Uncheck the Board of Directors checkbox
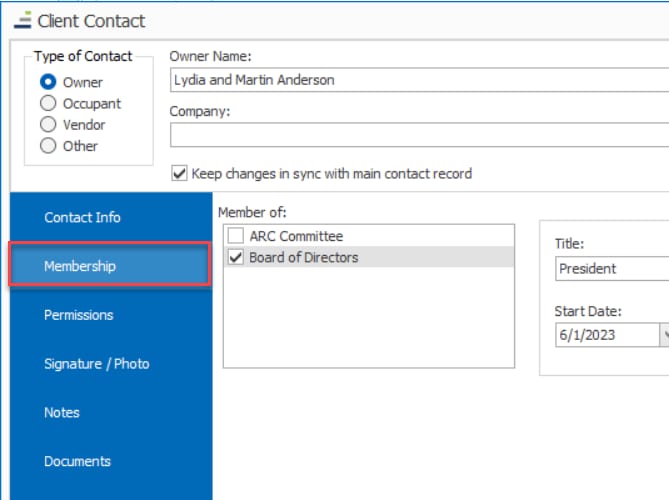 (236, 257)
